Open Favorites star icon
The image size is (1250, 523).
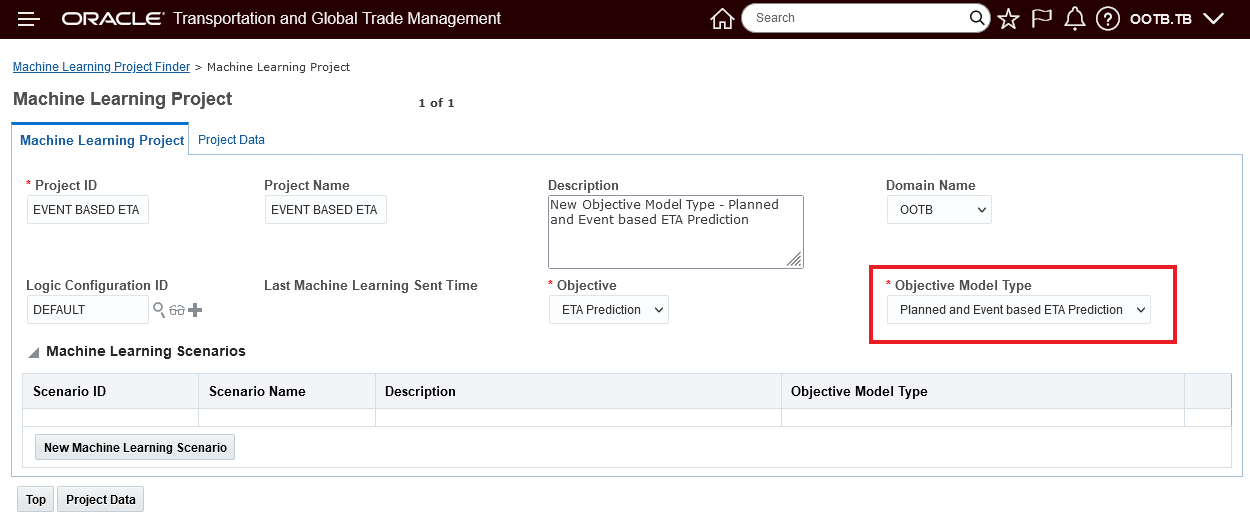[1008, 19]
